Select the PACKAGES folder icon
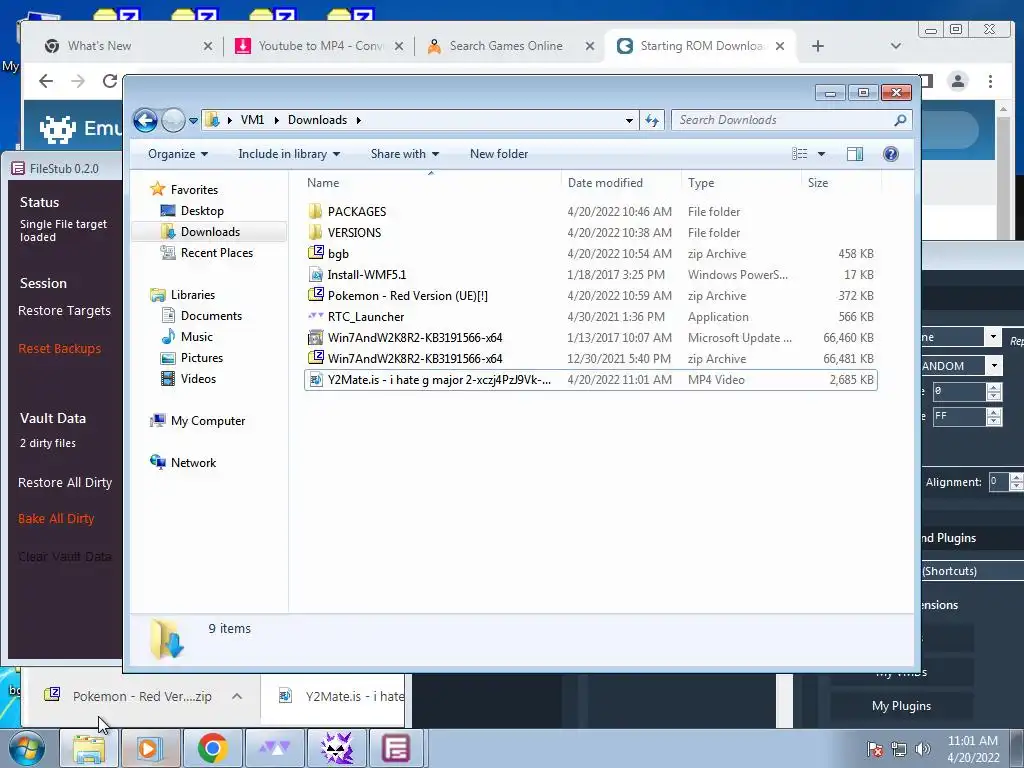The height and width of the screenshot is (768, 1024). coord(315,212)
